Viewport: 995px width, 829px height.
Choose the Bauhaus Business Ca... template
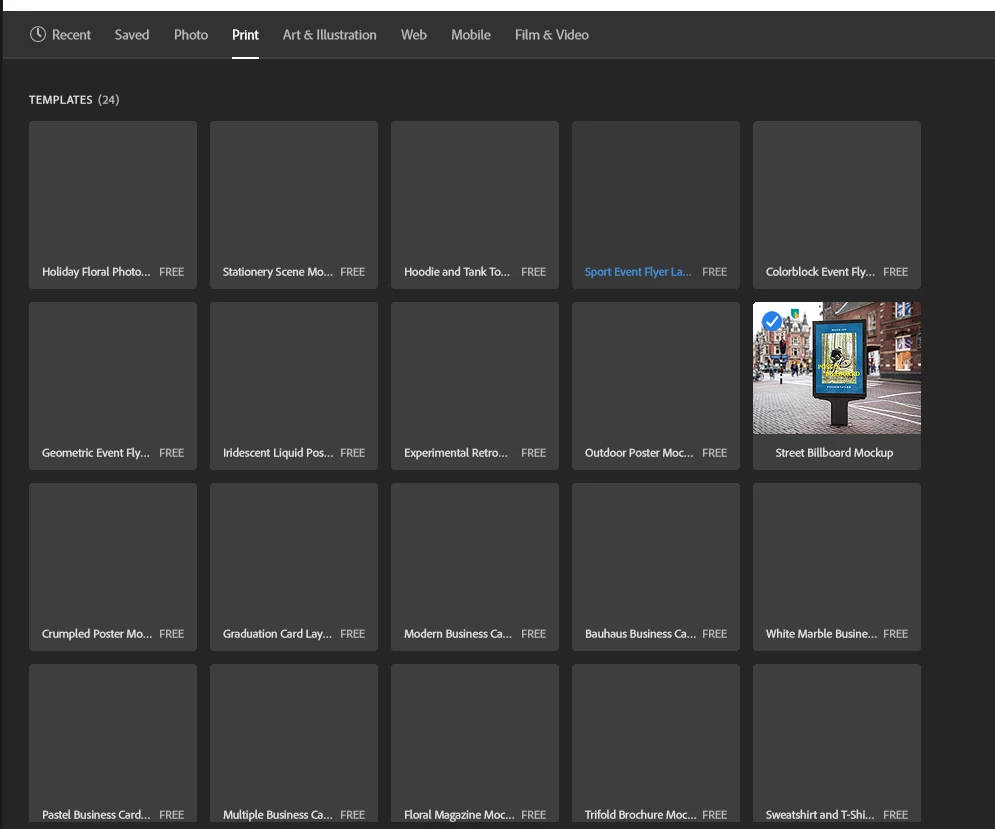point(656,567)
